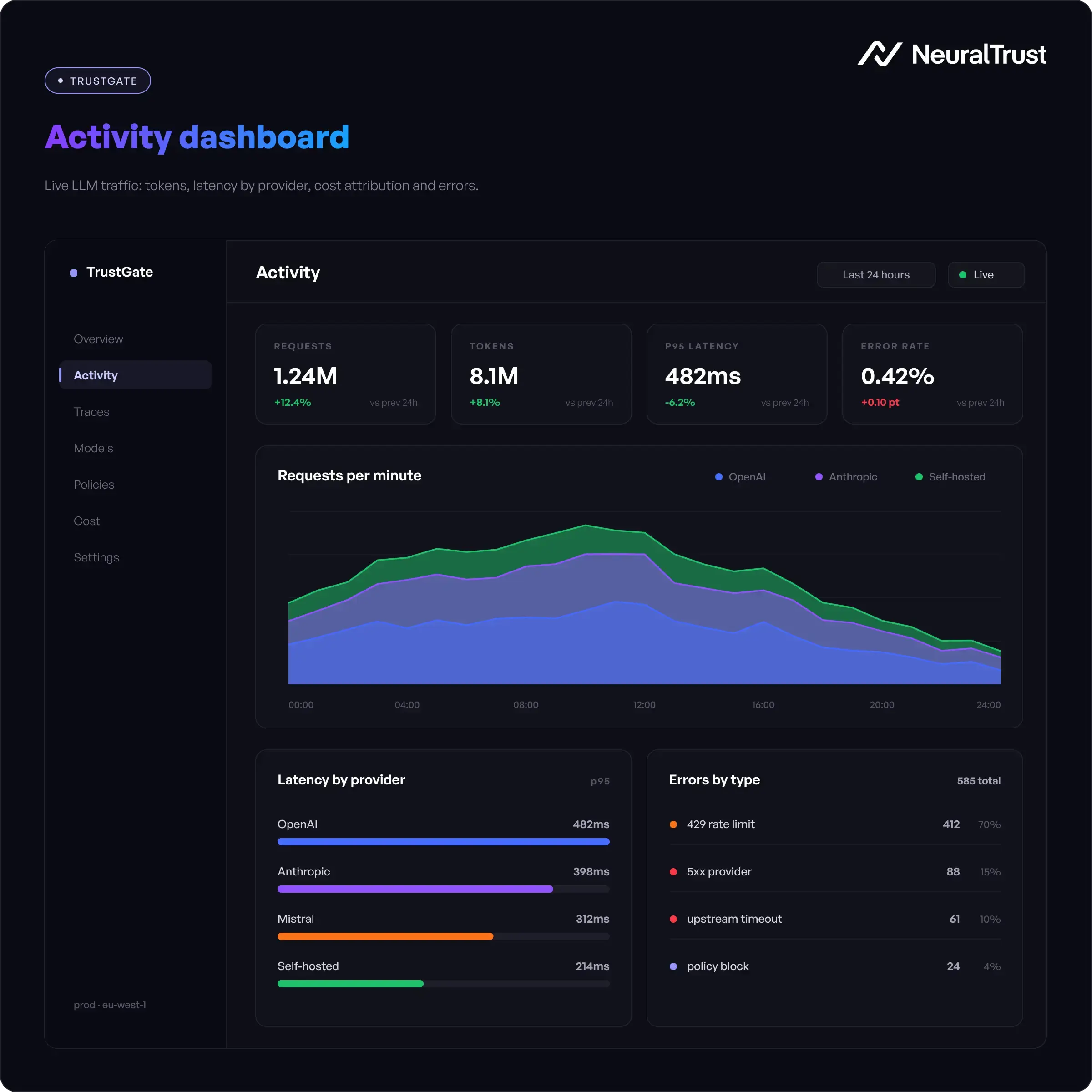The height and width of the screenshot is (1092, 1092).
Task: Click the TrustGate sidebar brand square icon
Action: 73,273
